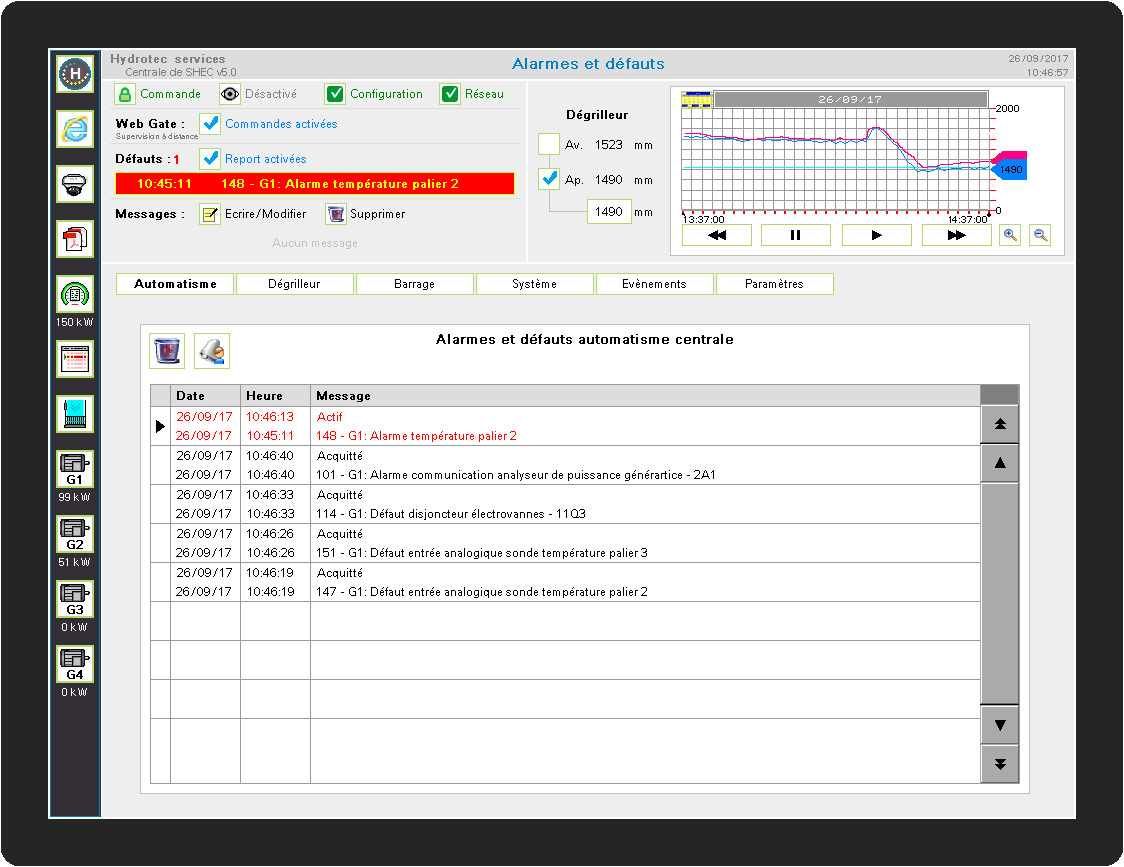Launch Internet Explorer from the sidebar
The width and height of the screenshot is (1124, 867).
click(75, 129)
